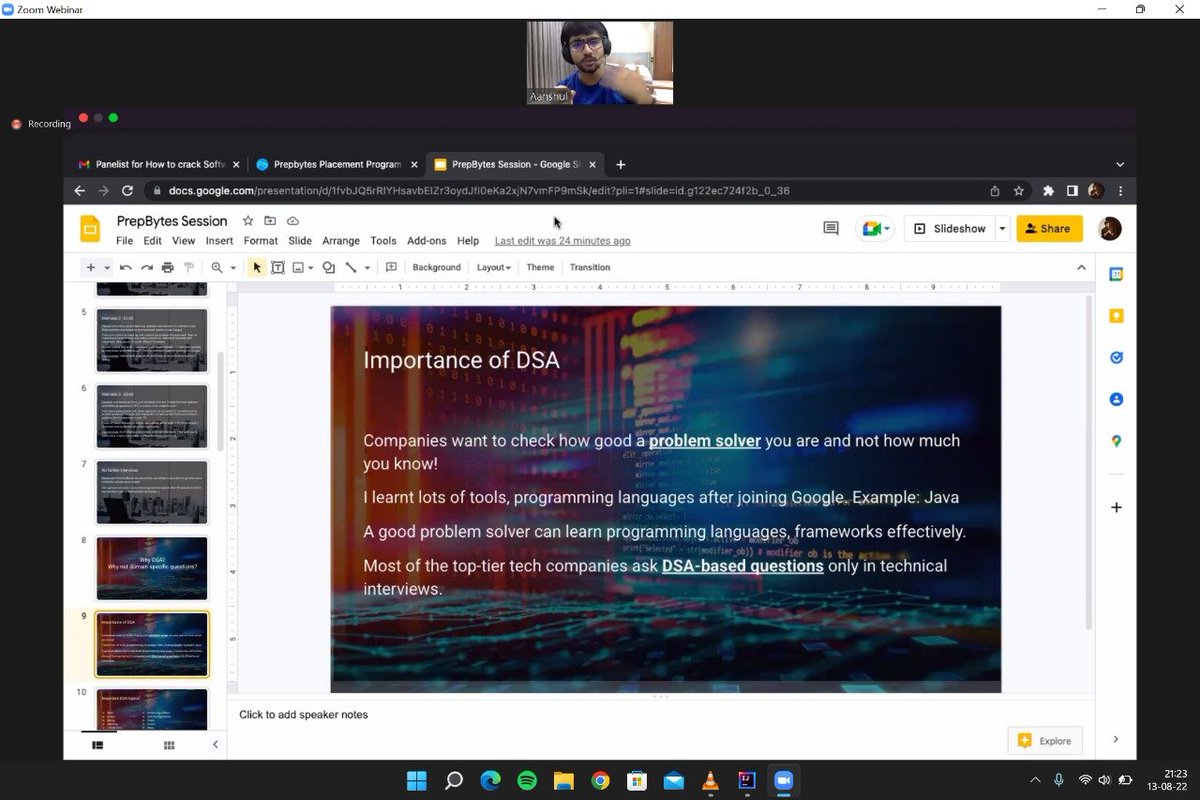
Task: Open Contacts side panel icon
Action: [x=1116, y=399]
